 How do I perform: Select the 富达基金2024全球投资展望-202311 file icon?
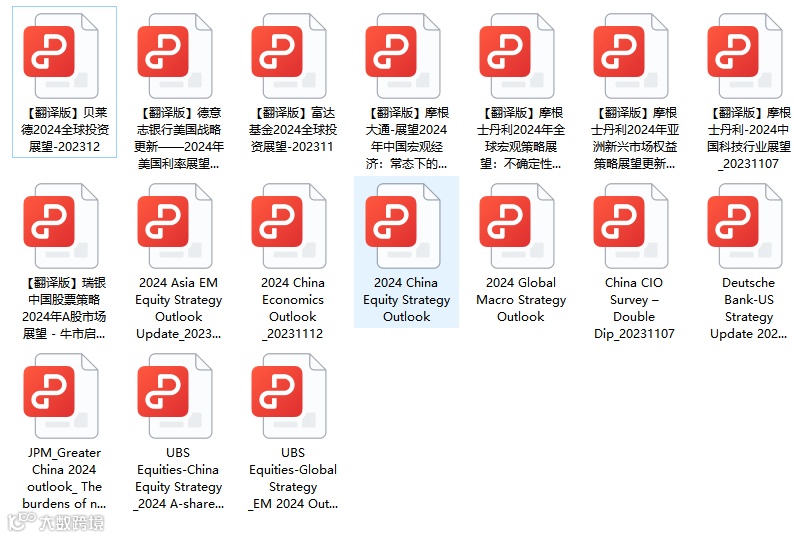[x=289, y=56]
